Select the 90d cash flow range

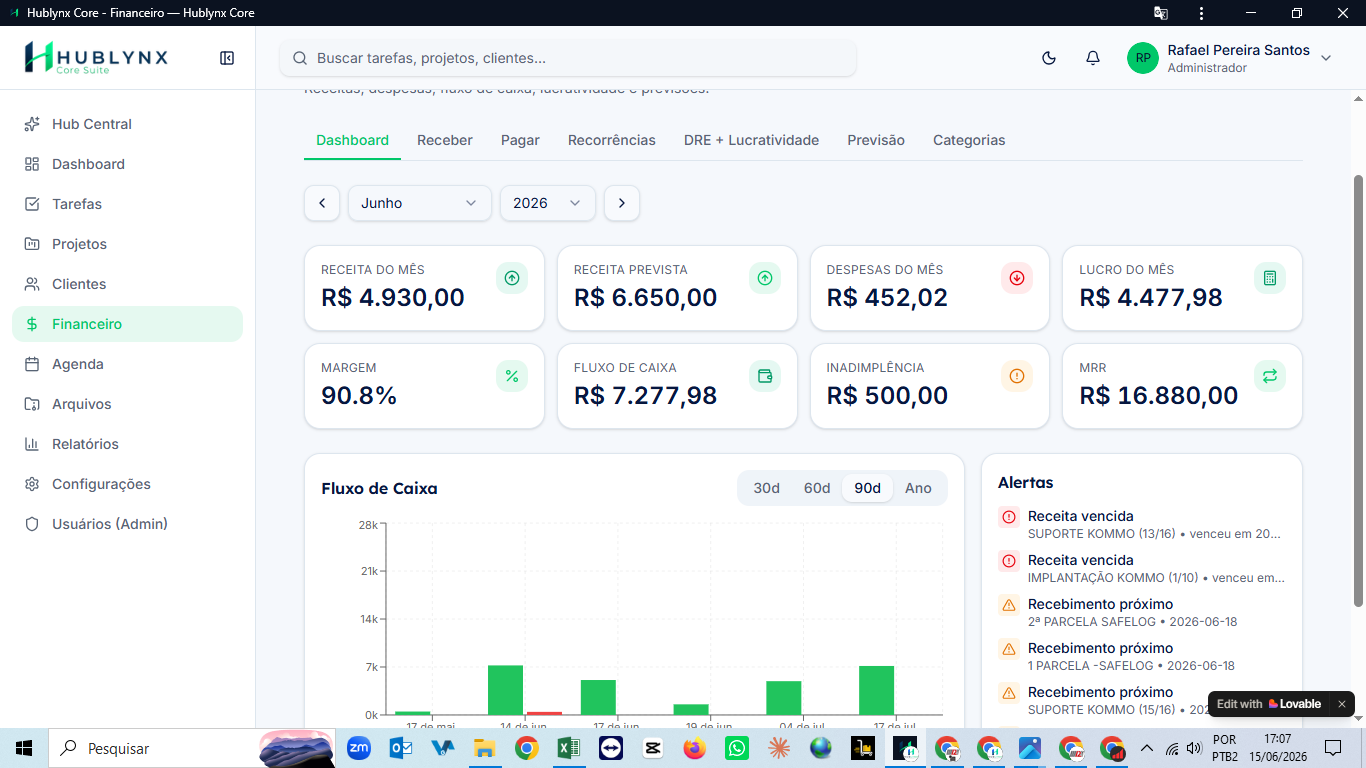[x=868, y=488]
